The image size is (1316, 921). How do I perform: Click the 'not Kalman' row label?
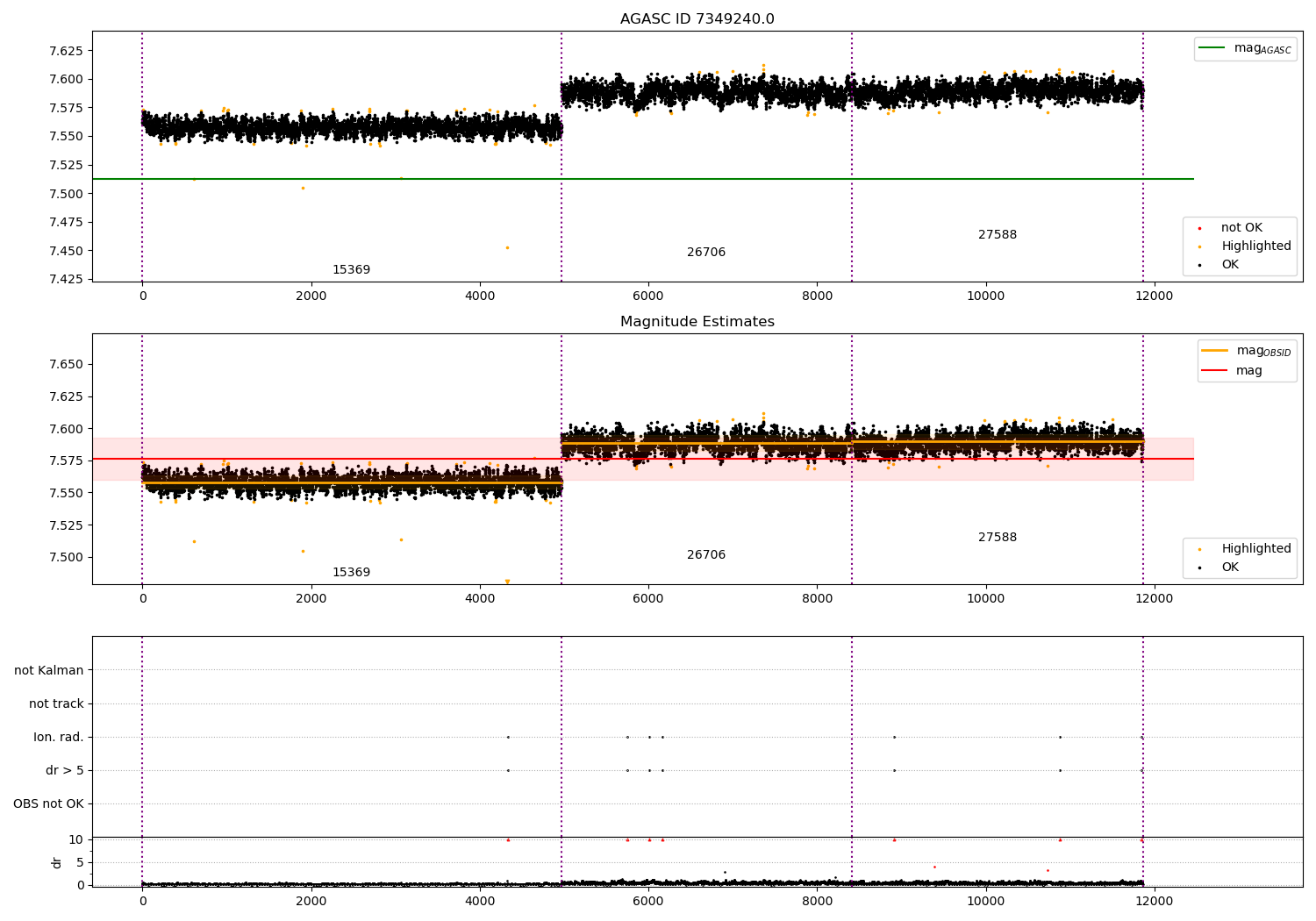coord(49,671)
